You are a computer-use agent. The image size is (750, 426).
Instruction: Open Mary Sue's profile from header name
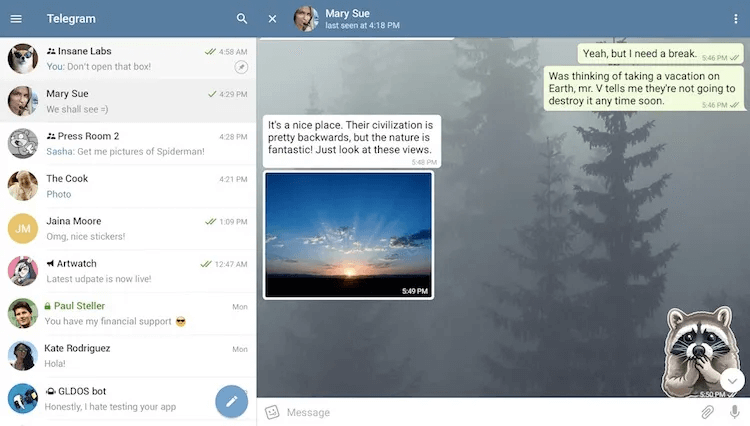347,13
